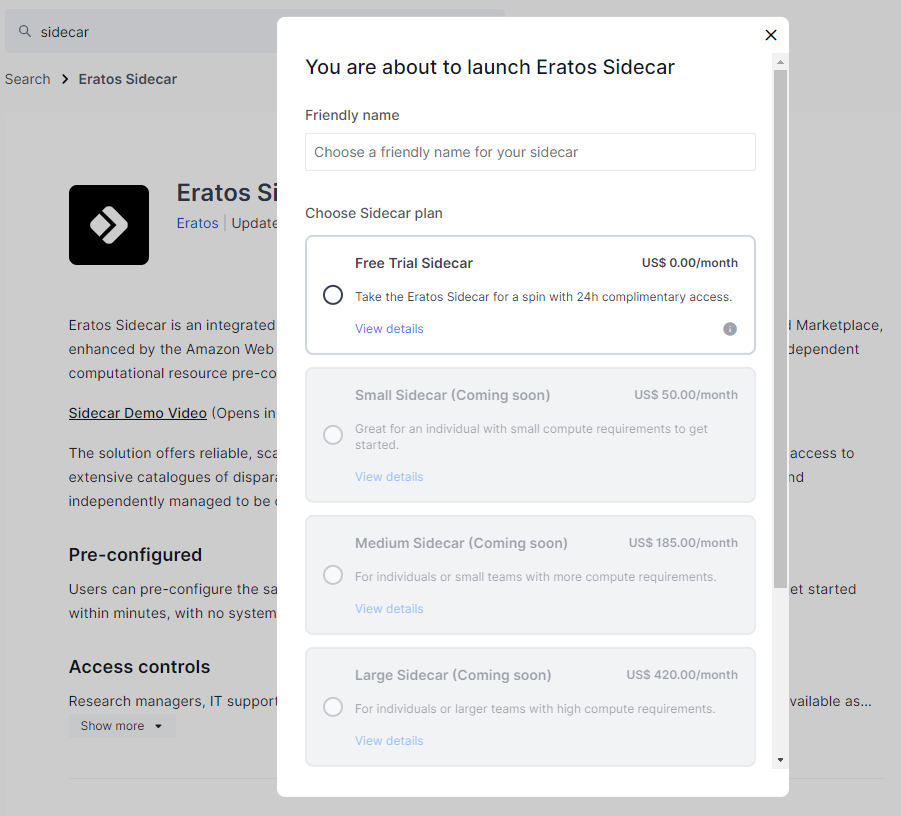The height and width of the screenshot is (816, 901).
Task: Click the Free Trial Sidecar plan title
Action: pyautogui.click(x=414, y=263)
